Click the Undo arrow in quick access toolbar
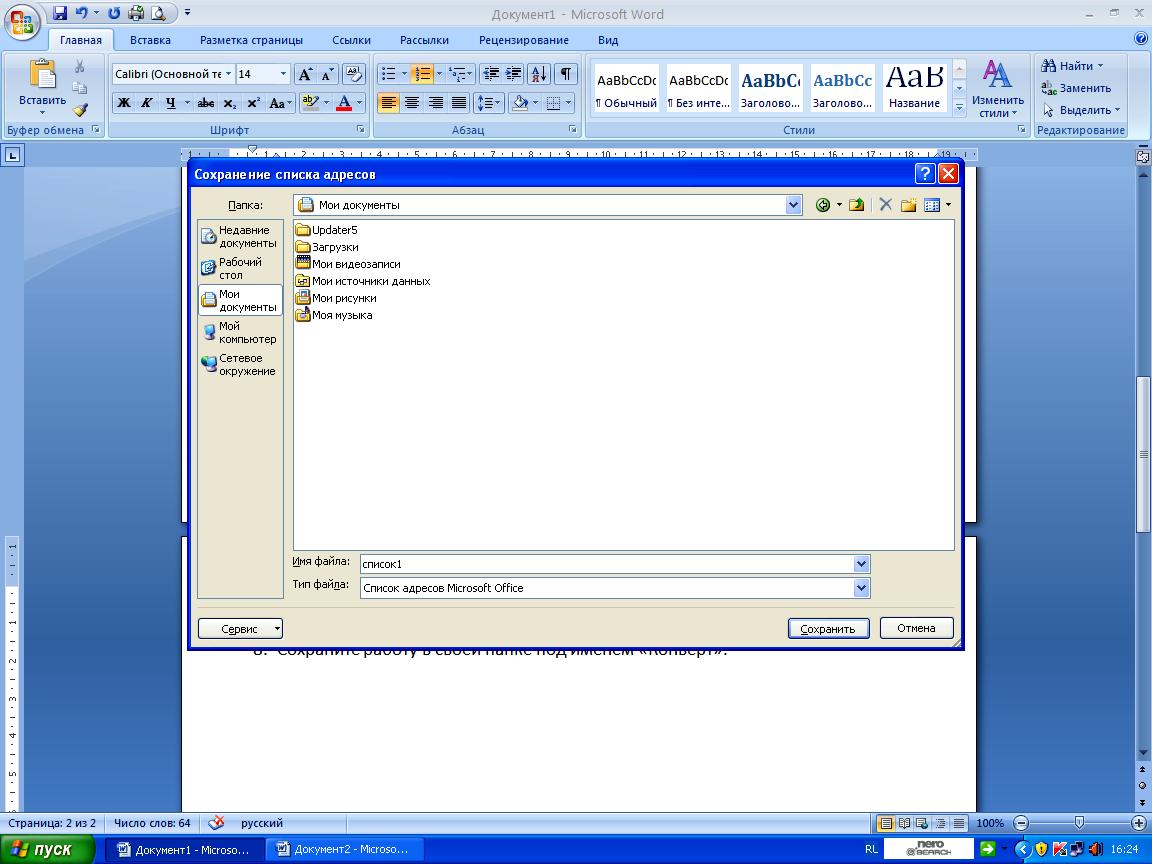 click(82, 13)
